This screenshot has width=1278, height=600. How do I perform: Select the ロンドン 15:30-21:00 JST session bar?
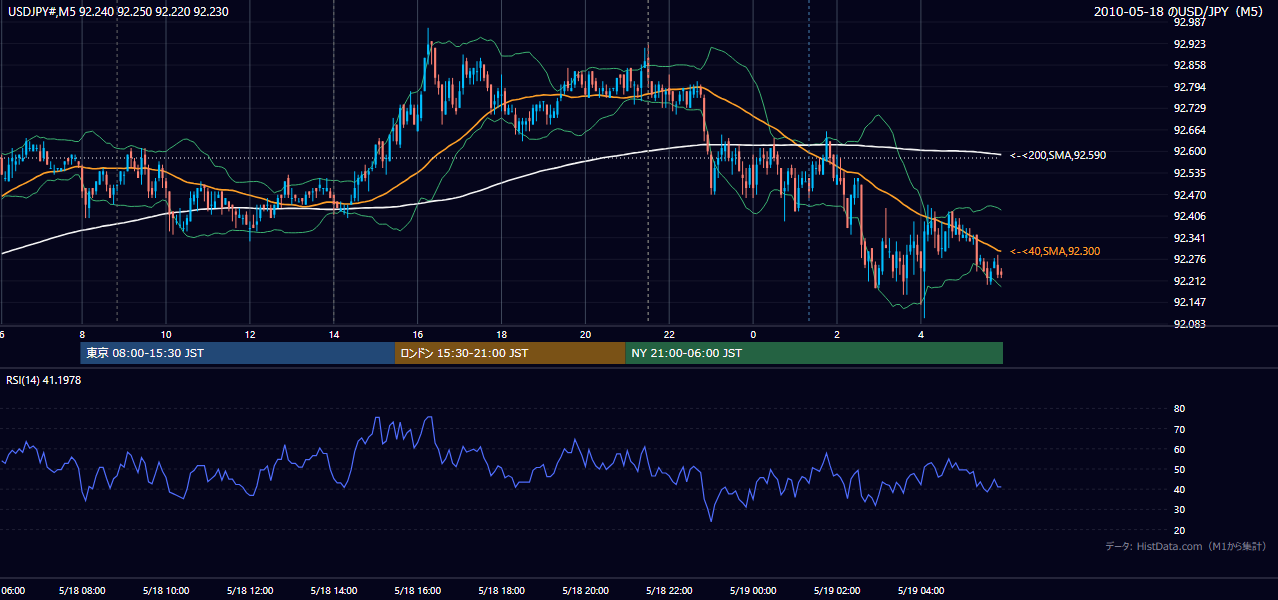click(510, 353)
